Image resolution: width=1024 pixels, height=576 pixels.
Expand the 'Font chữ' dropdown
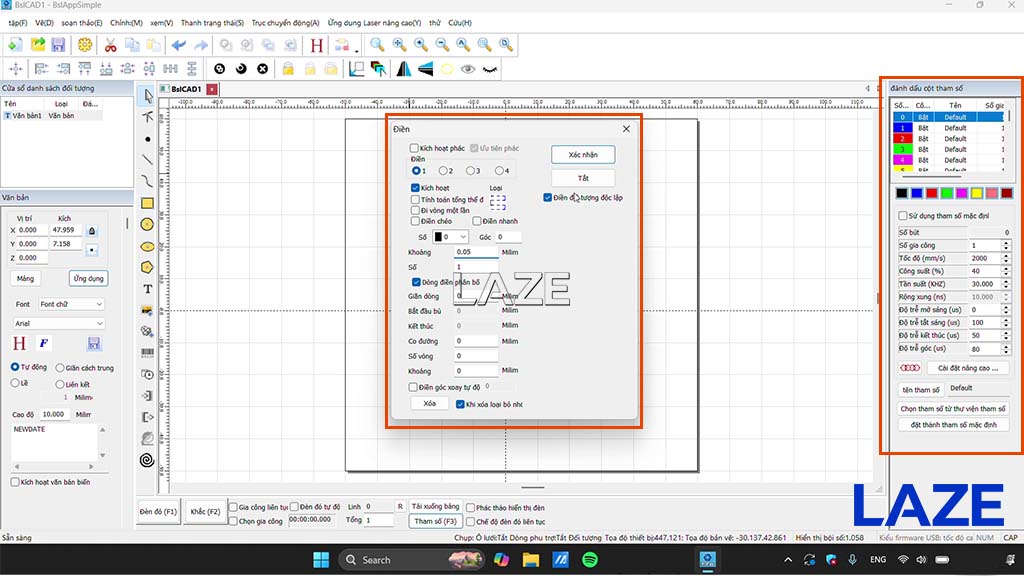(x=71, y=304)
